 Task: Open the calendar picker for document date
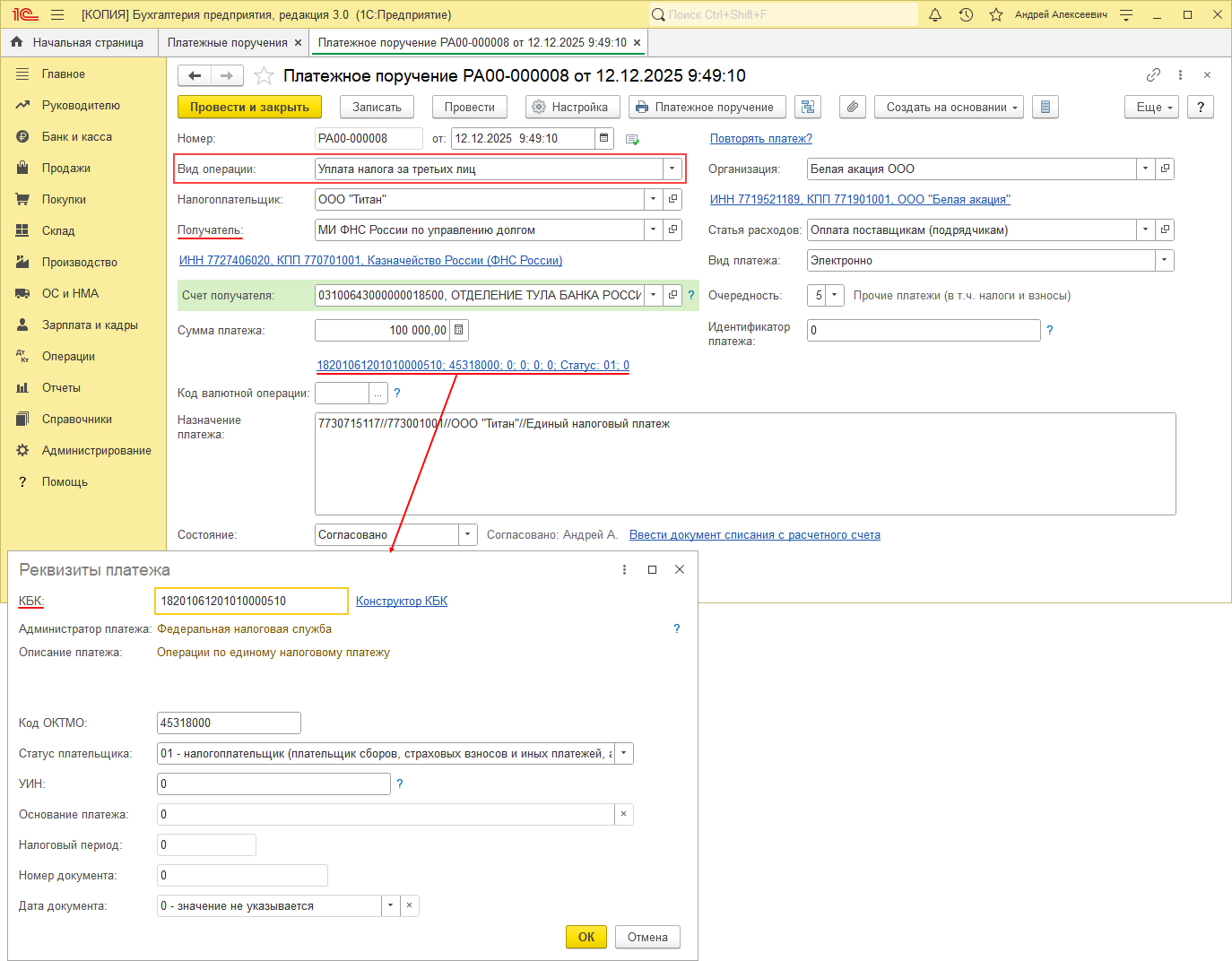click(x=604, y=138)
